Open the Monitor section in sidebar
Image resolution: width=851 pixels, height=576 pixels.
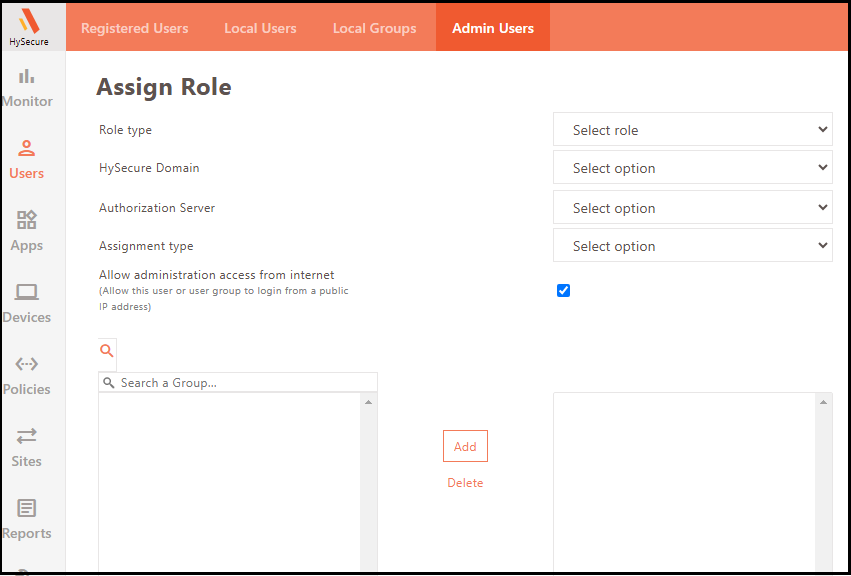pos(27,87)
